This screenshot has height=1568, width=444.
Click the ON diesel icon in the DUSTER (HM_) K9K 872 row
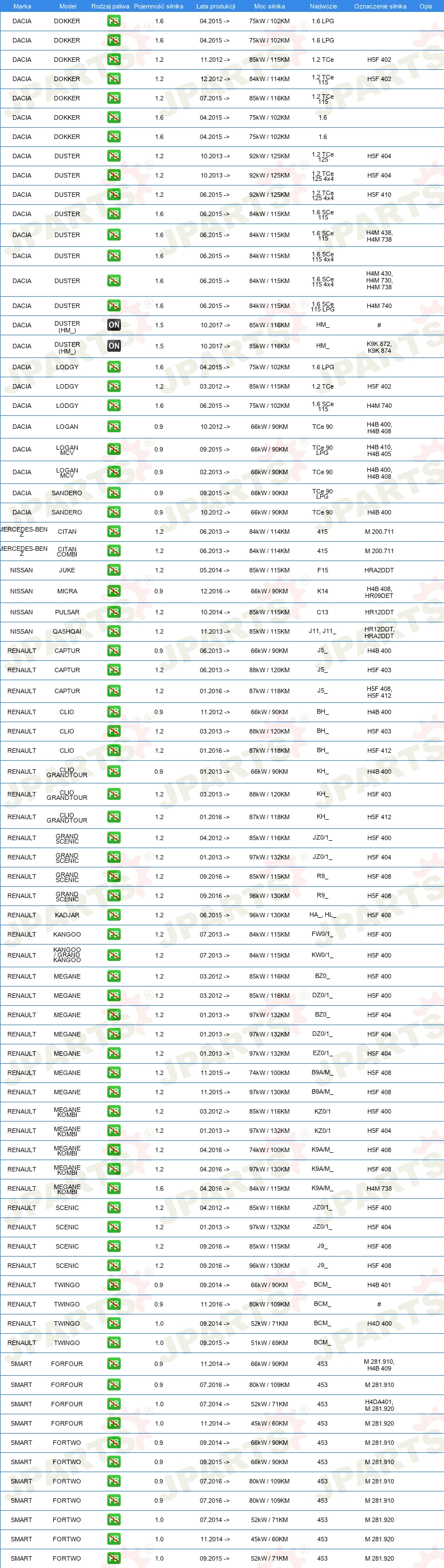(x=114, y=345)
